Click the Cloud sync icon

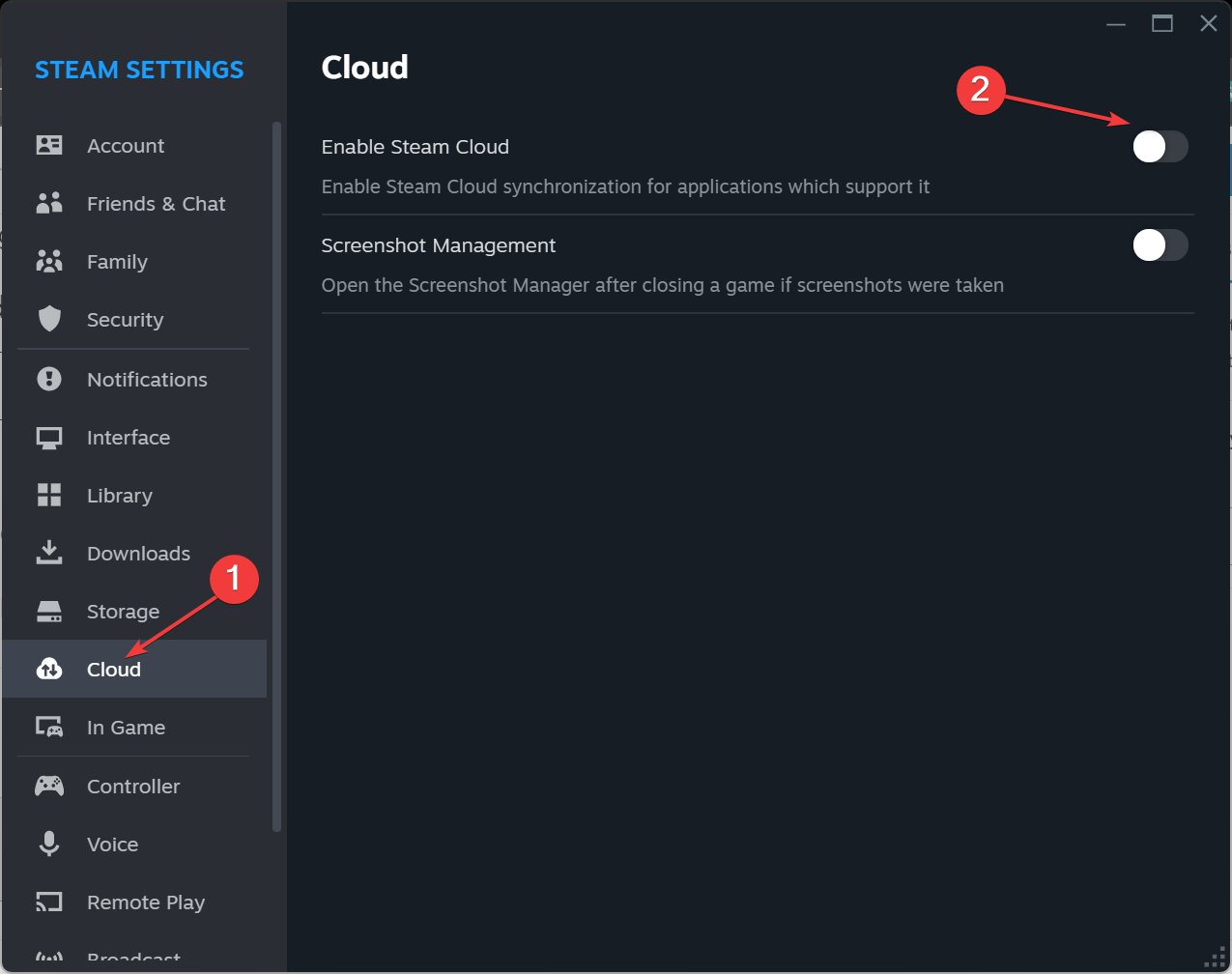(49, 669)
